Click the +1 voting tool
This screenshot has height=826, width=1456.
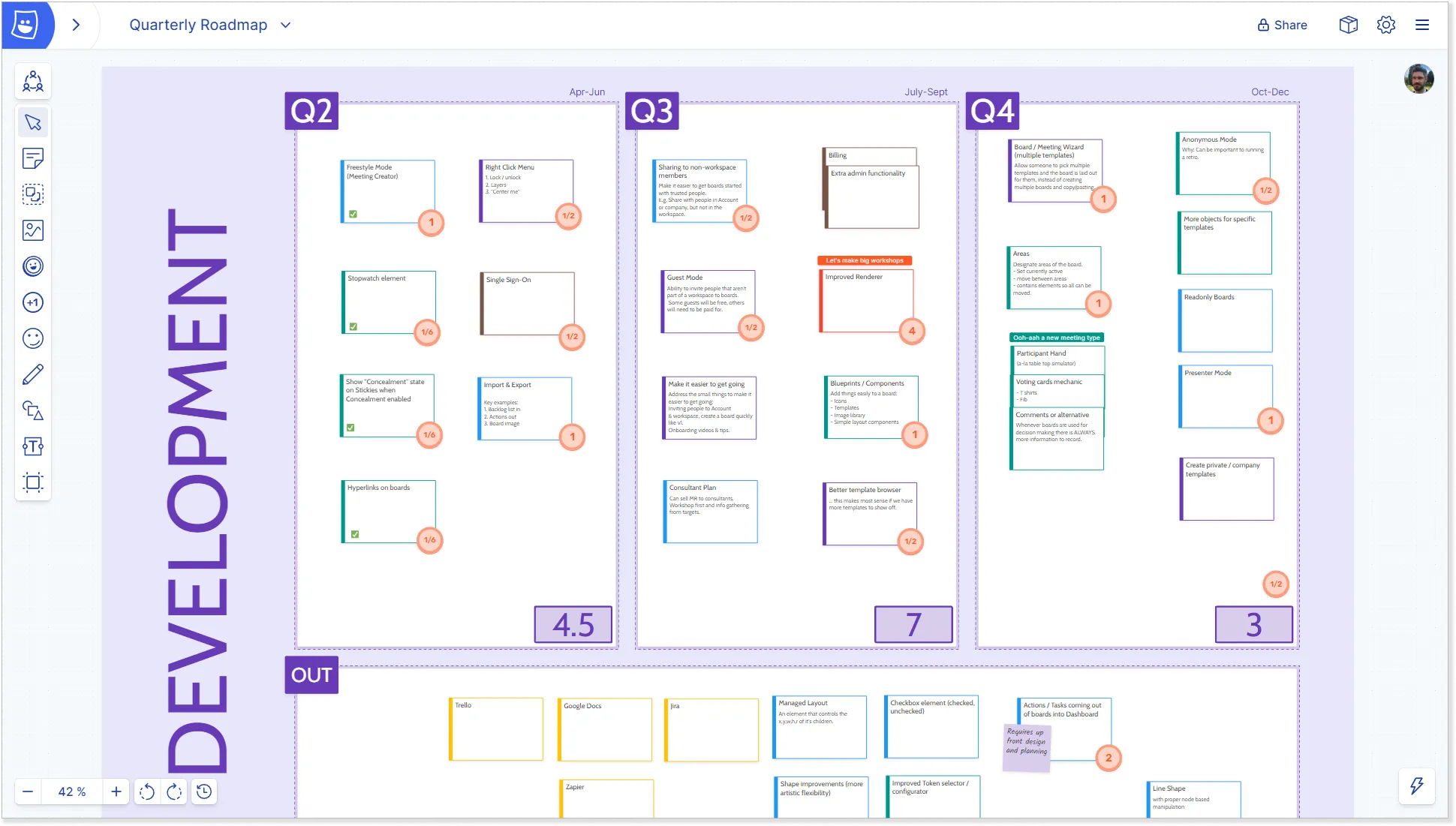[x=33, y=302]
